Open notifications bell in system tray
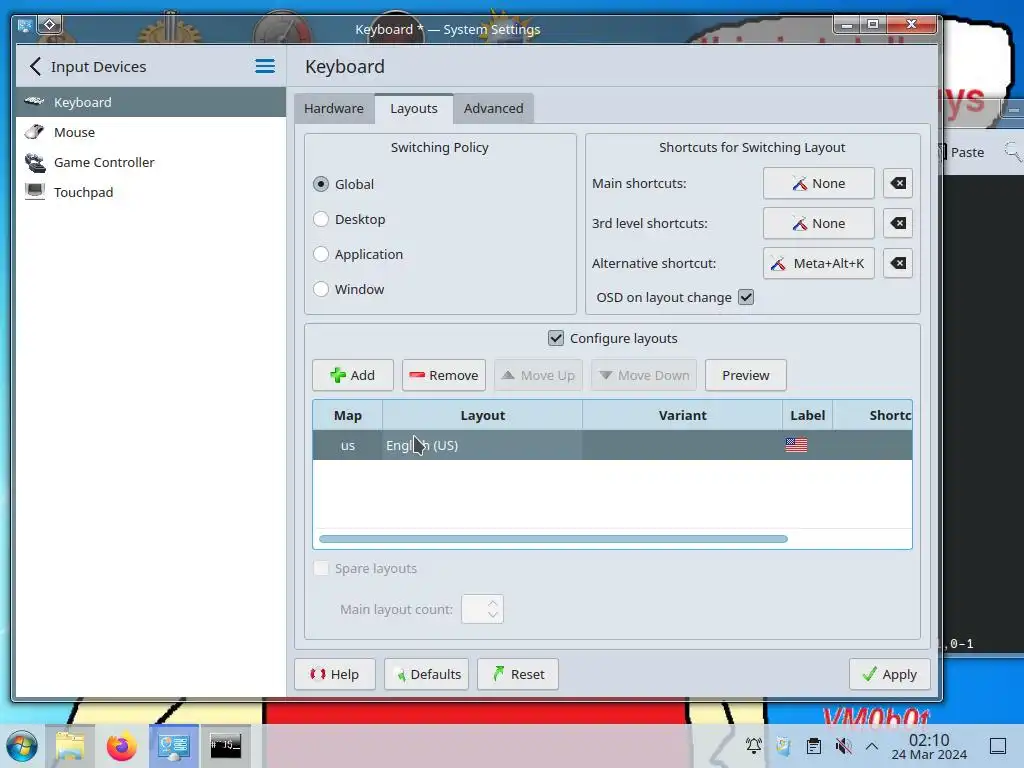Image resolution: width=1024 pixels, height=768 pixels. click(x=754, y=745)
